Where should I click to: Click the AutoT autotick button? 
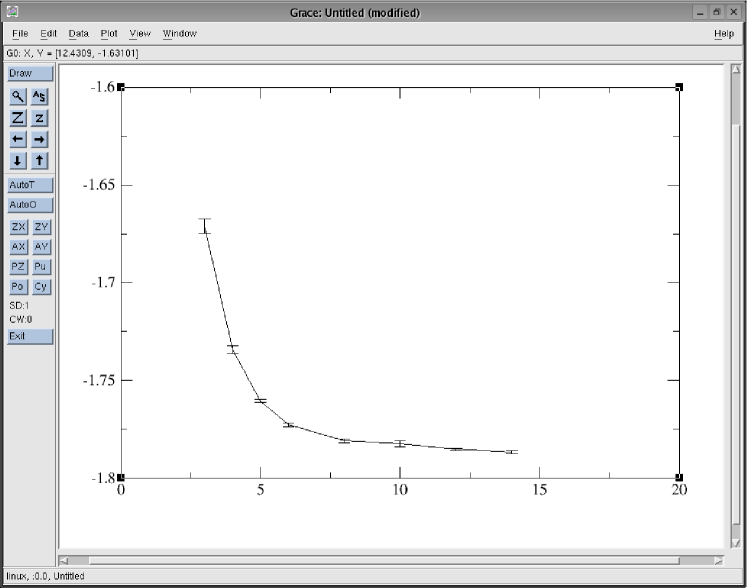(x=30, y=185)
